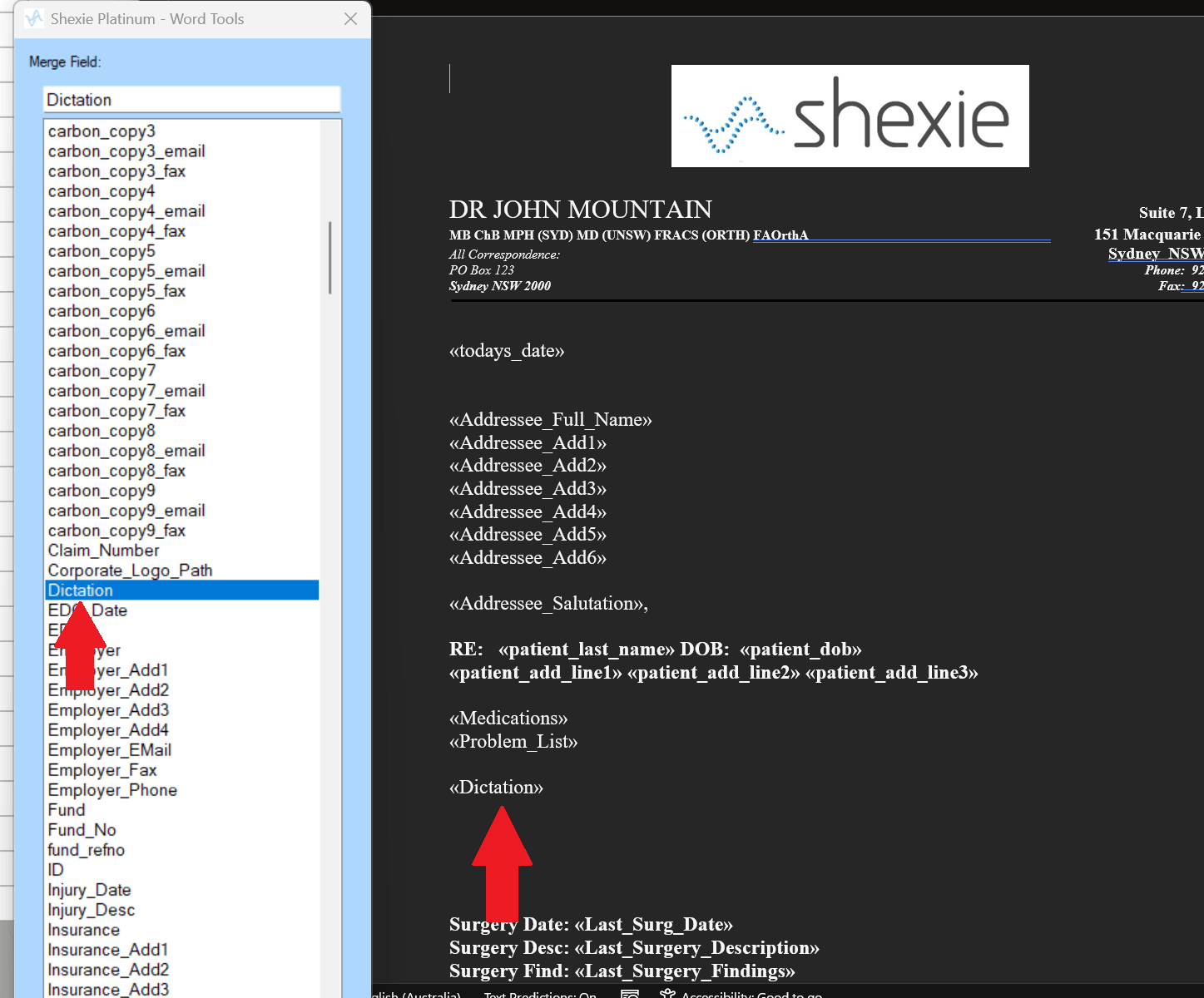Click the «Problem_List» field in the document
1204x998 pixels.
point(513,742)
